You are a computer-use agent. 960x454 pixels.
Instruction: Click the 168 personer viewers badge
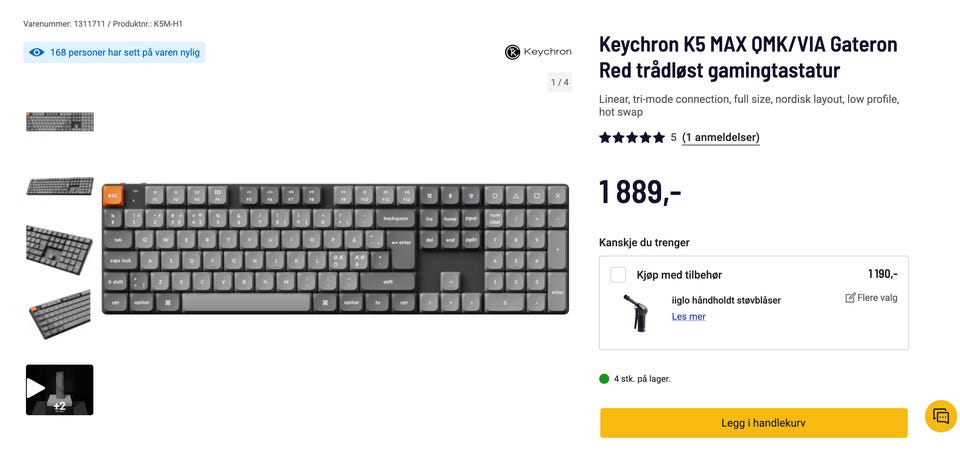click(114, 52)
